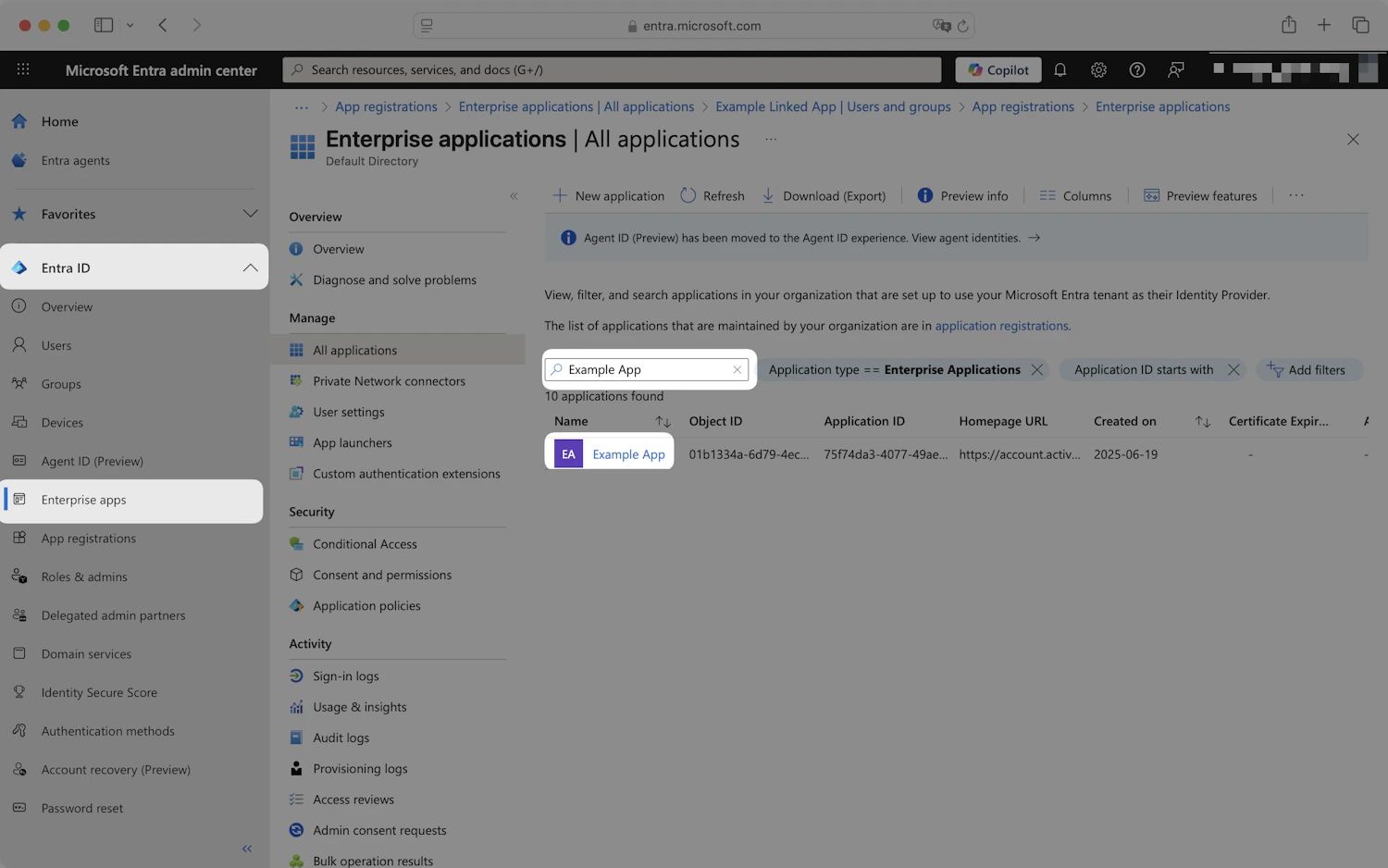Viewport: 1388px width, 868px height.
Task: Go to App registrations first breadcrumb
Action: click(x=386, y=107)
